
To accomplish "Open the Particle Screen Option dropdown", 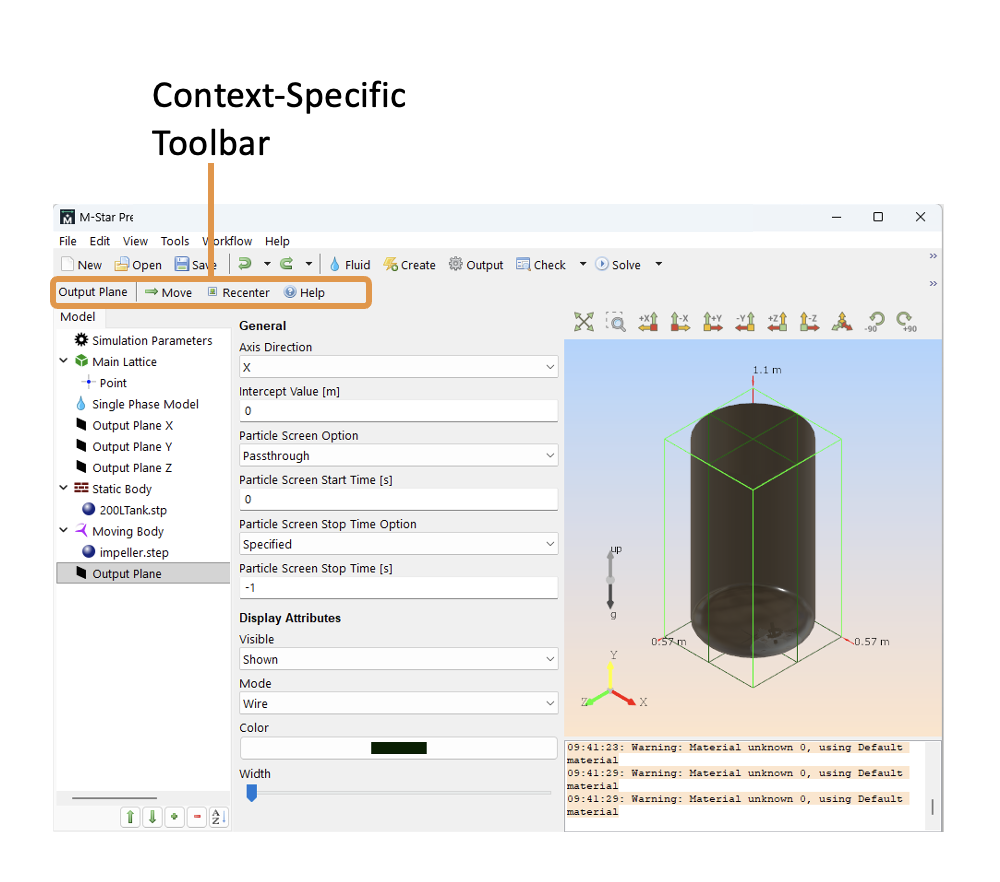I will [x=398, y=456].
